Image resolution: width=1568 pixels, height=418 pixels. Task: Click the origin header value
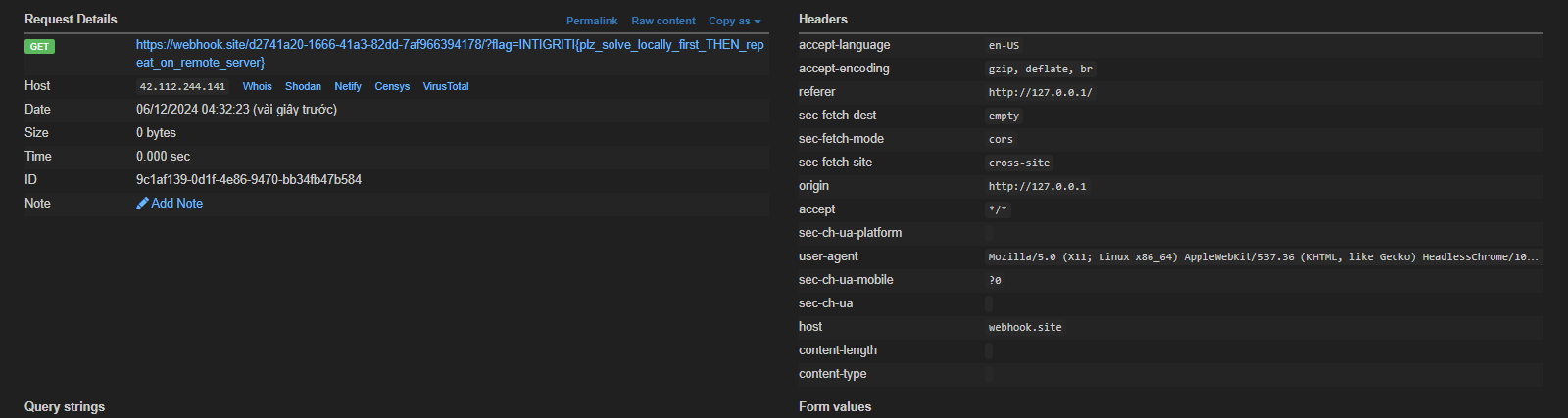pos(1037,186)
